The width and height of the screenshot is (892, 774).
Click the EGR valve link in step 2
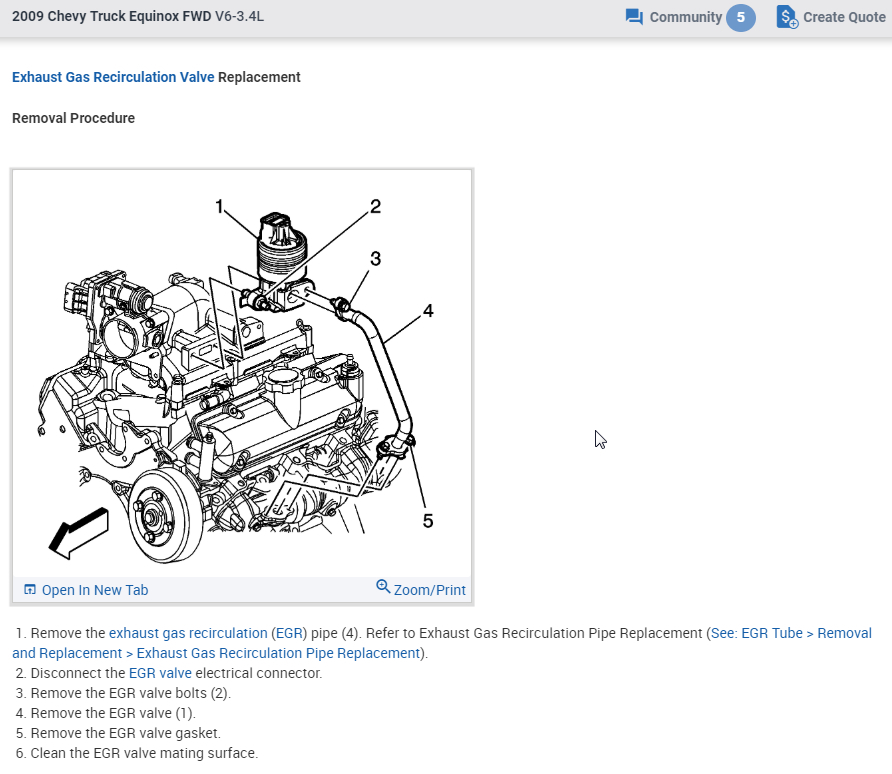tap(161, 672)
